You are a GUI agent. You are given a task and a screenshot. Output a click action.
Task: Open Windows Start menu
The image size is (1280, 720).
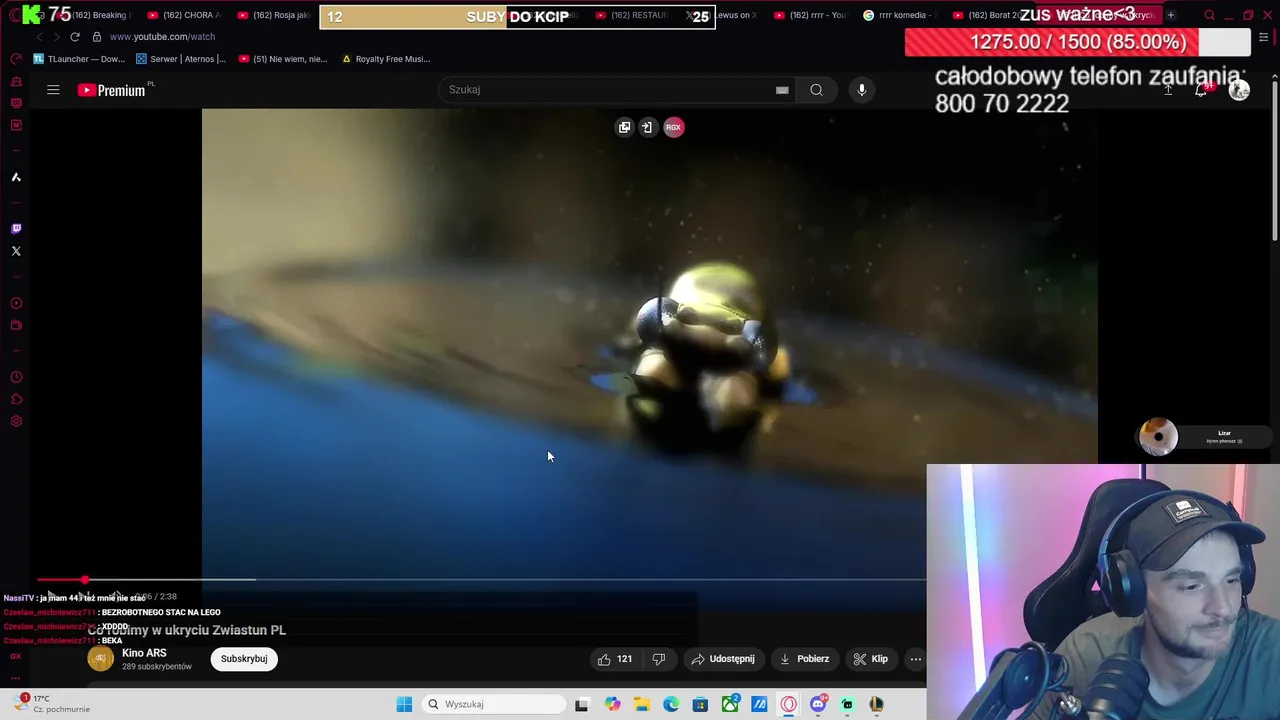tap(404, 704)
